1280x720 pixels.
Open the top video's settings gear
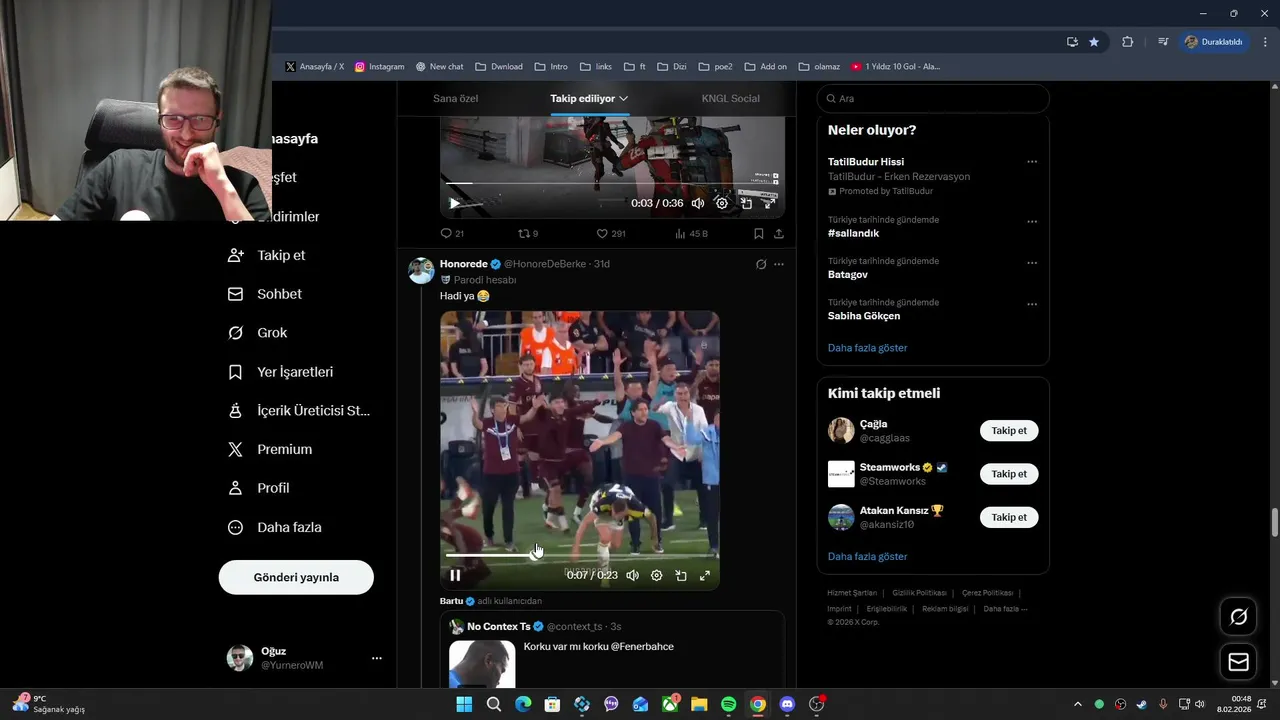722,203
